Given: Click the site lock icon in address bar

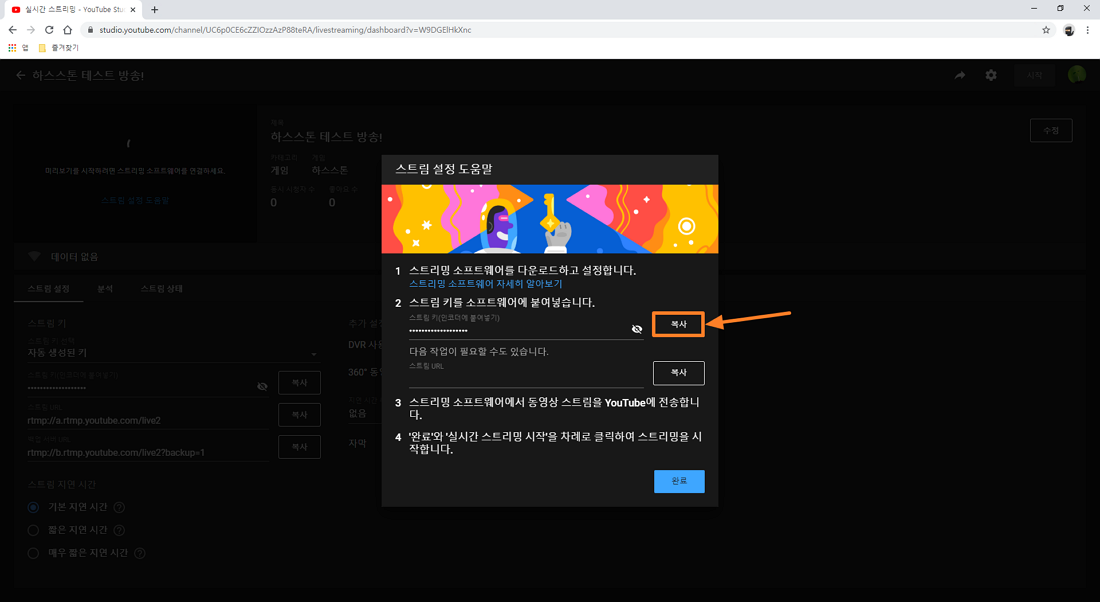Looking at the screenshot, I should pos(90,30).
